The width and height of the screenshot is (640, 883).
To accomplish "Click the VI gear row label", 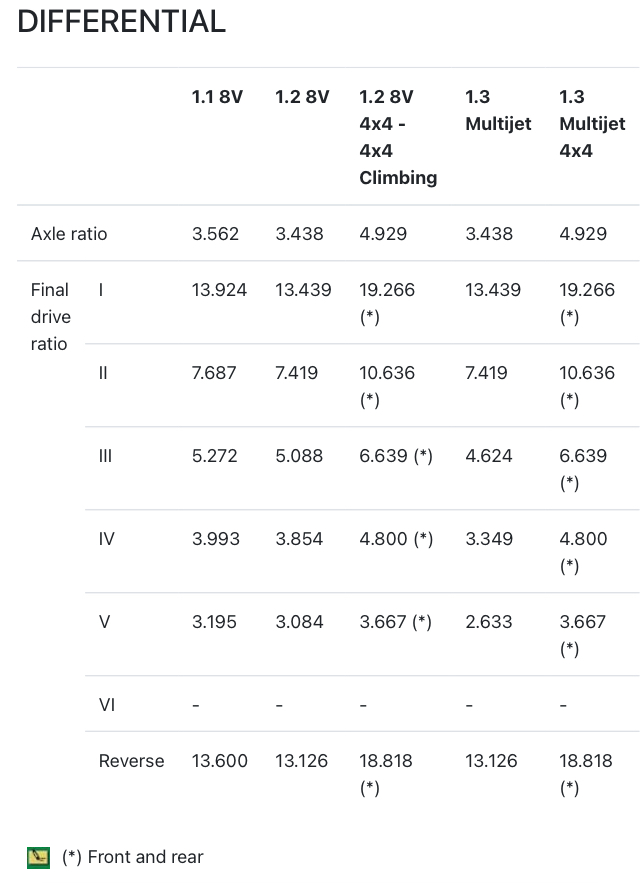I will click(106, 705).
